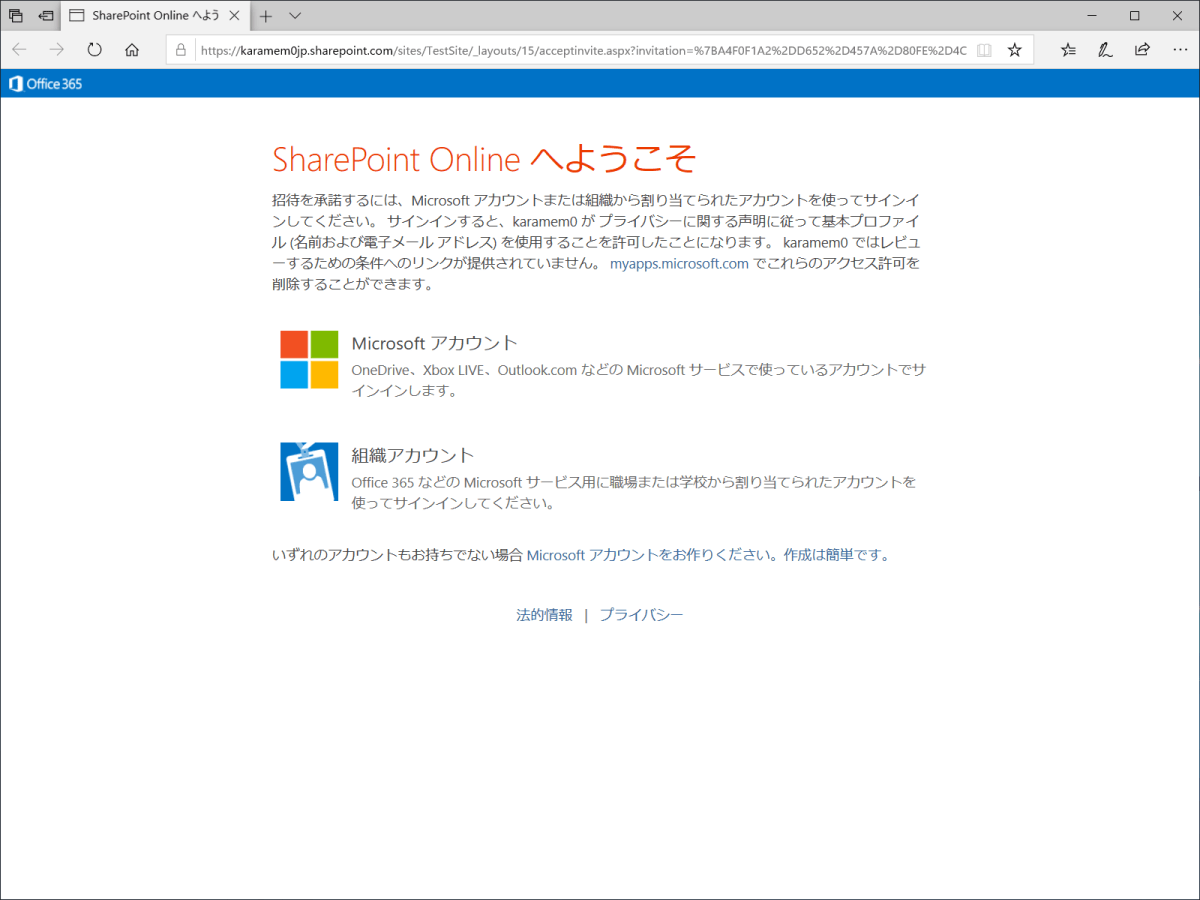Open the 法的情報 footer link

[544, 615]
